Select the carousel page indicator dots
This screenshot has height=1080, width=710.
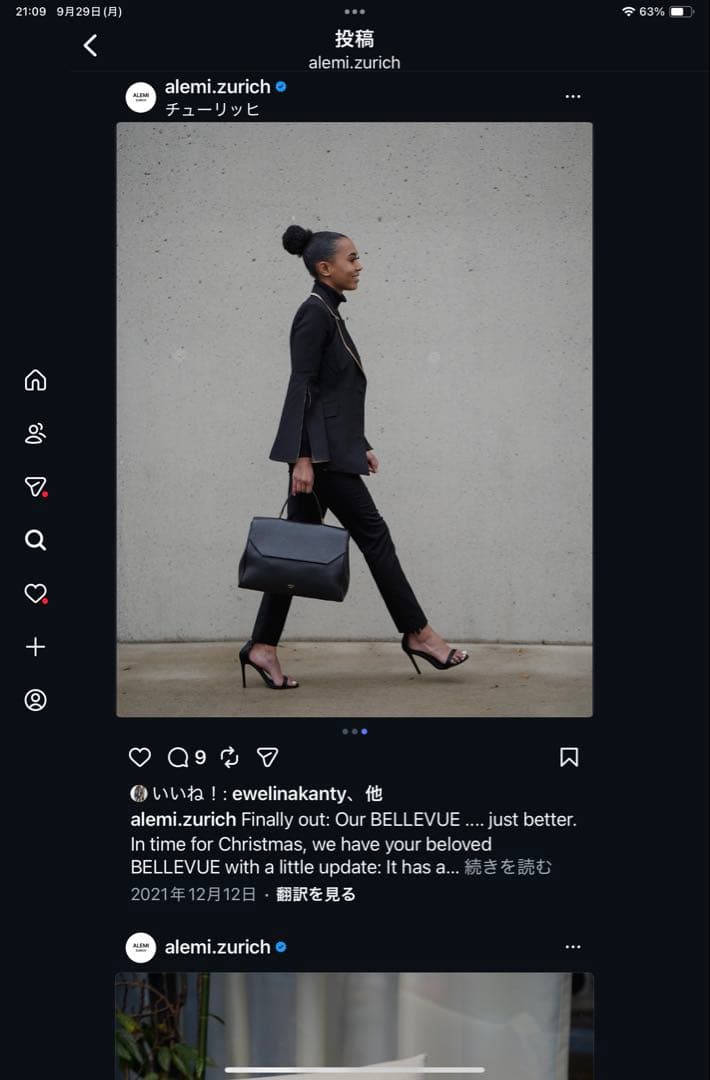click(355, 731)
